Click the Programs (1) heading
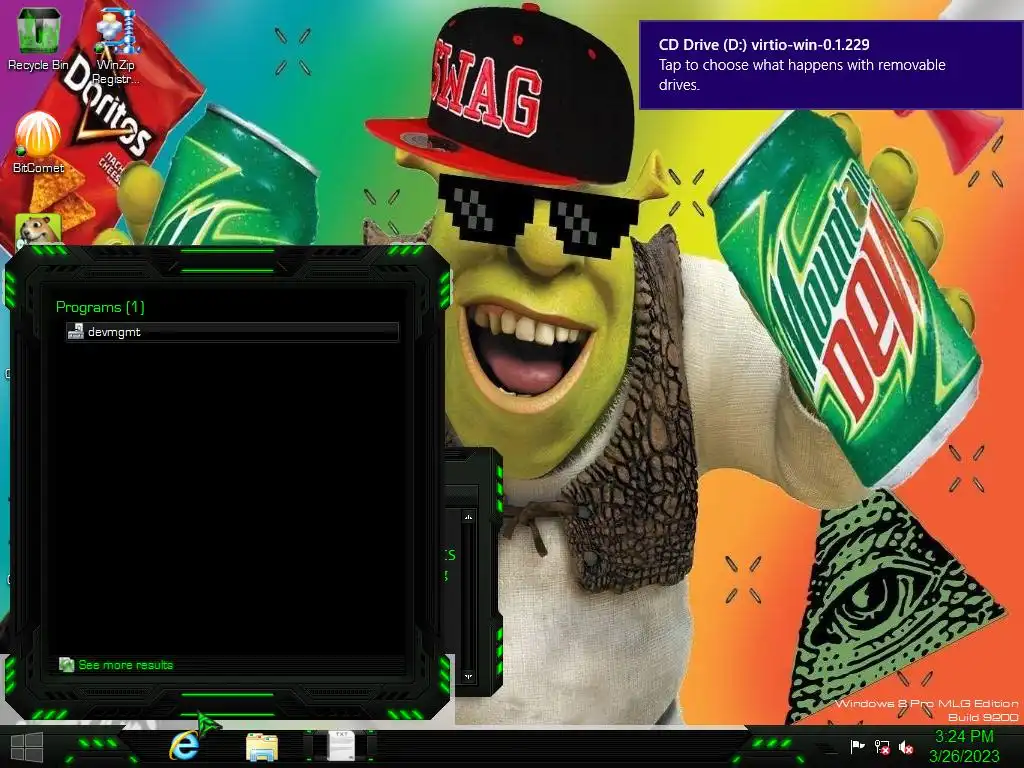The image size is (1024, 768). [x=100, y=307]
